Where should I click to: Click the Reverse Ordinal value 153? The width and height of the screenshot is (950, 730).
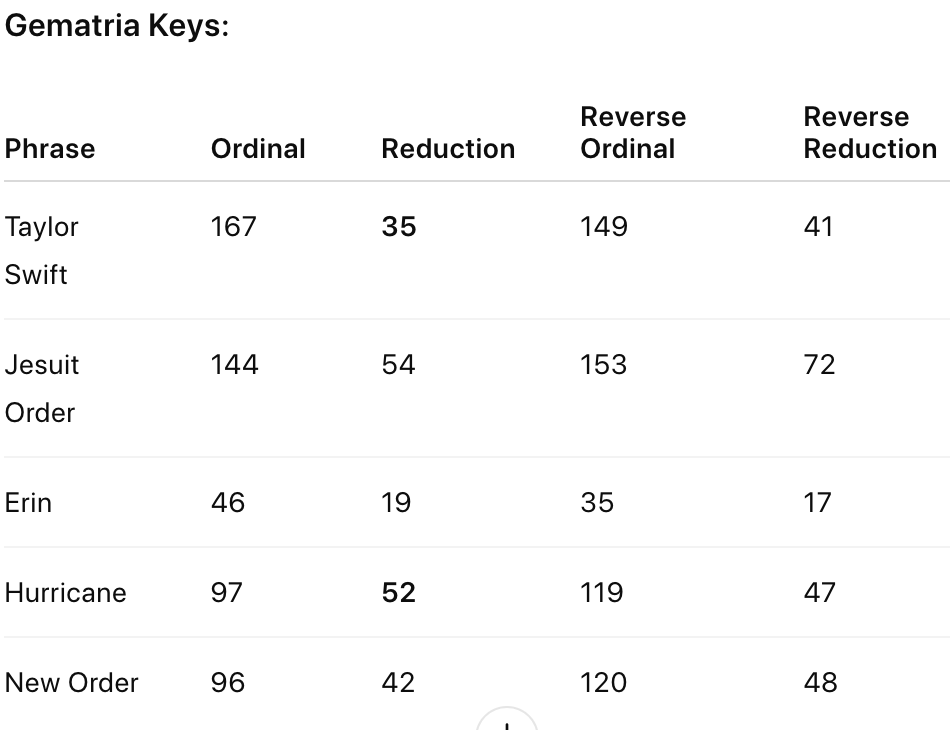603,365
